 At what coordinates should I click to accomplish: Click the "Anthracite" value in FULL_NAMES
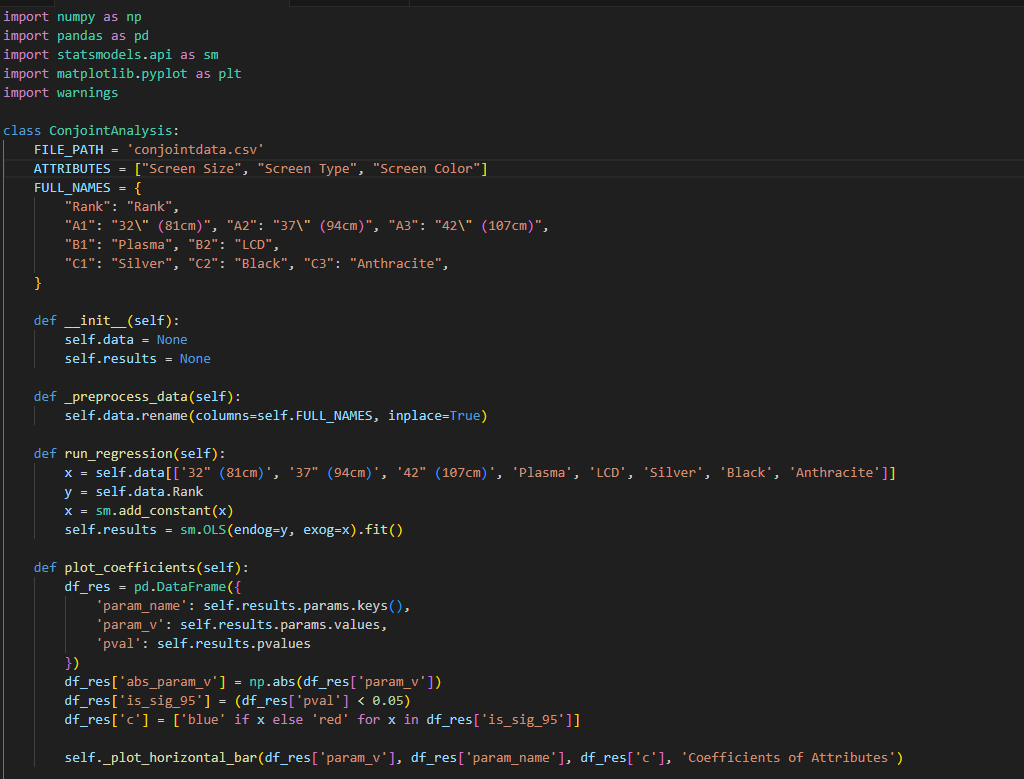pos(398,264)
